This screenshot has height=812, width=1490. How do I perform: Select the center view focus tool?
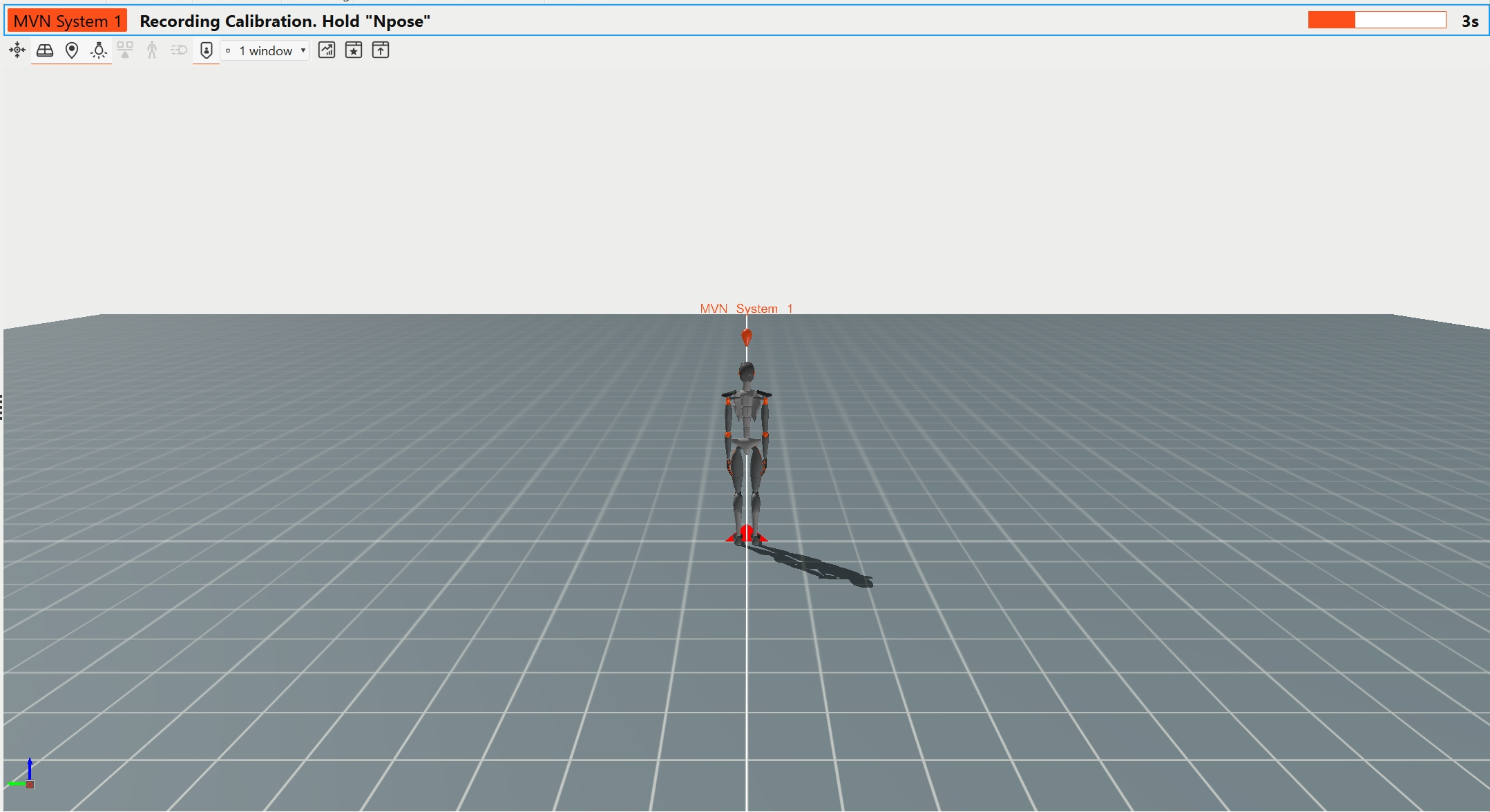(16, 50)
